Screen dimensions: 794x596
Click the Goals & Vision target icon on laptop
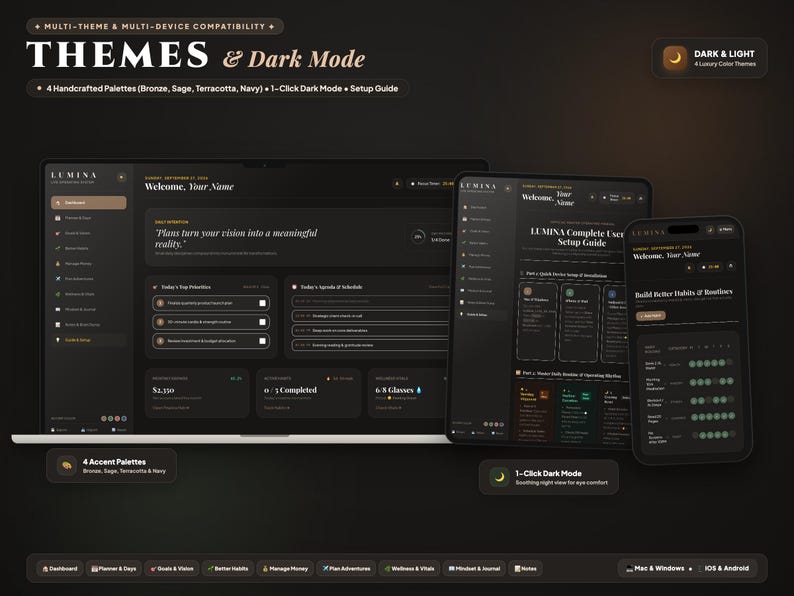58,233
